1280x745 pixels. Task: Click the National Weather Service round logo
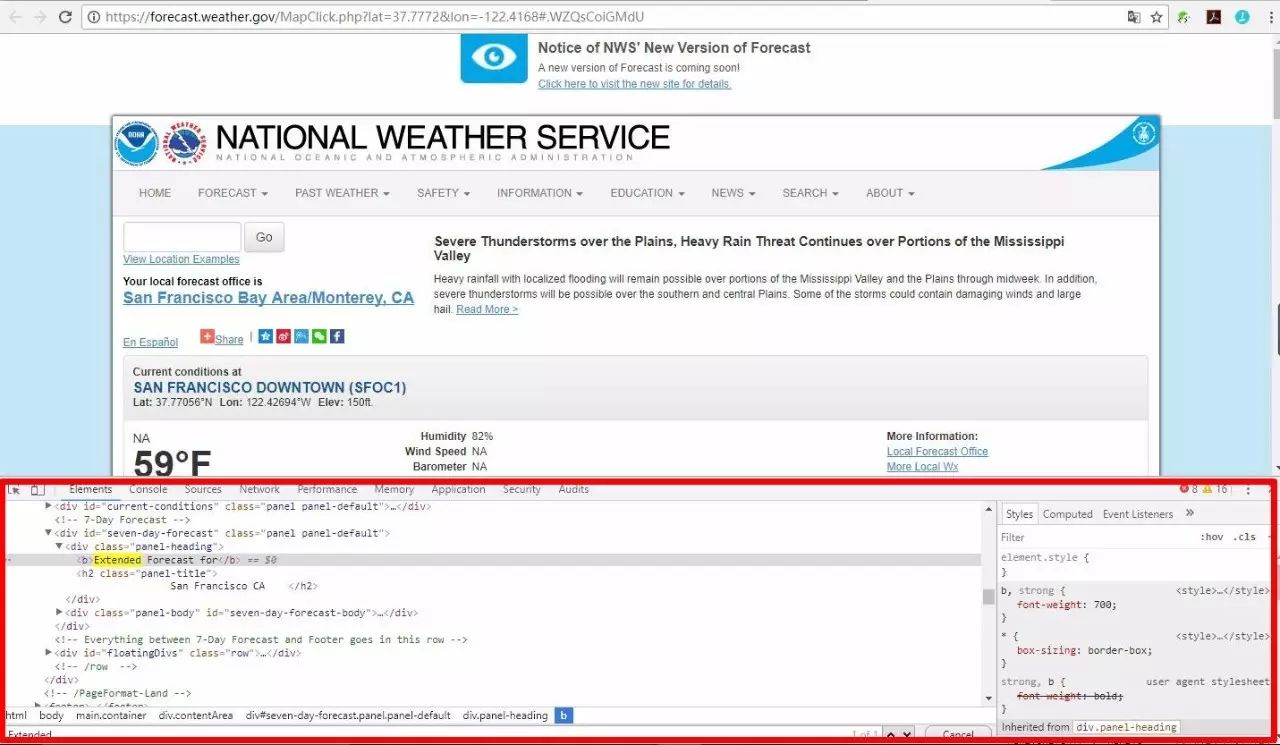pyautogui.click(x=185, y=143)
